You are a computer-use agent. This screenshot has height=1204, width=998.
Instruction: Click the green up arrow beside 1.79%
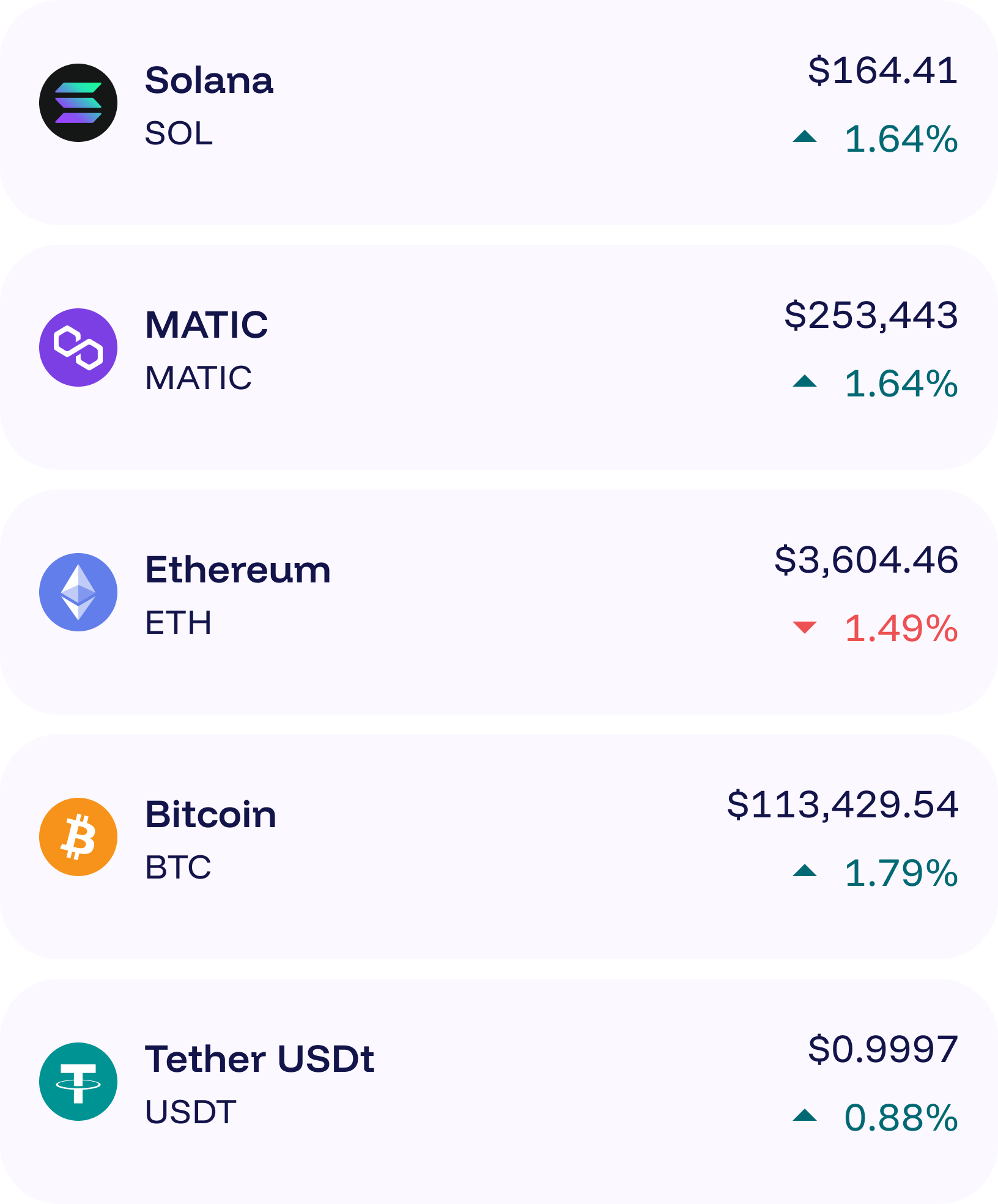pos(805,871)
